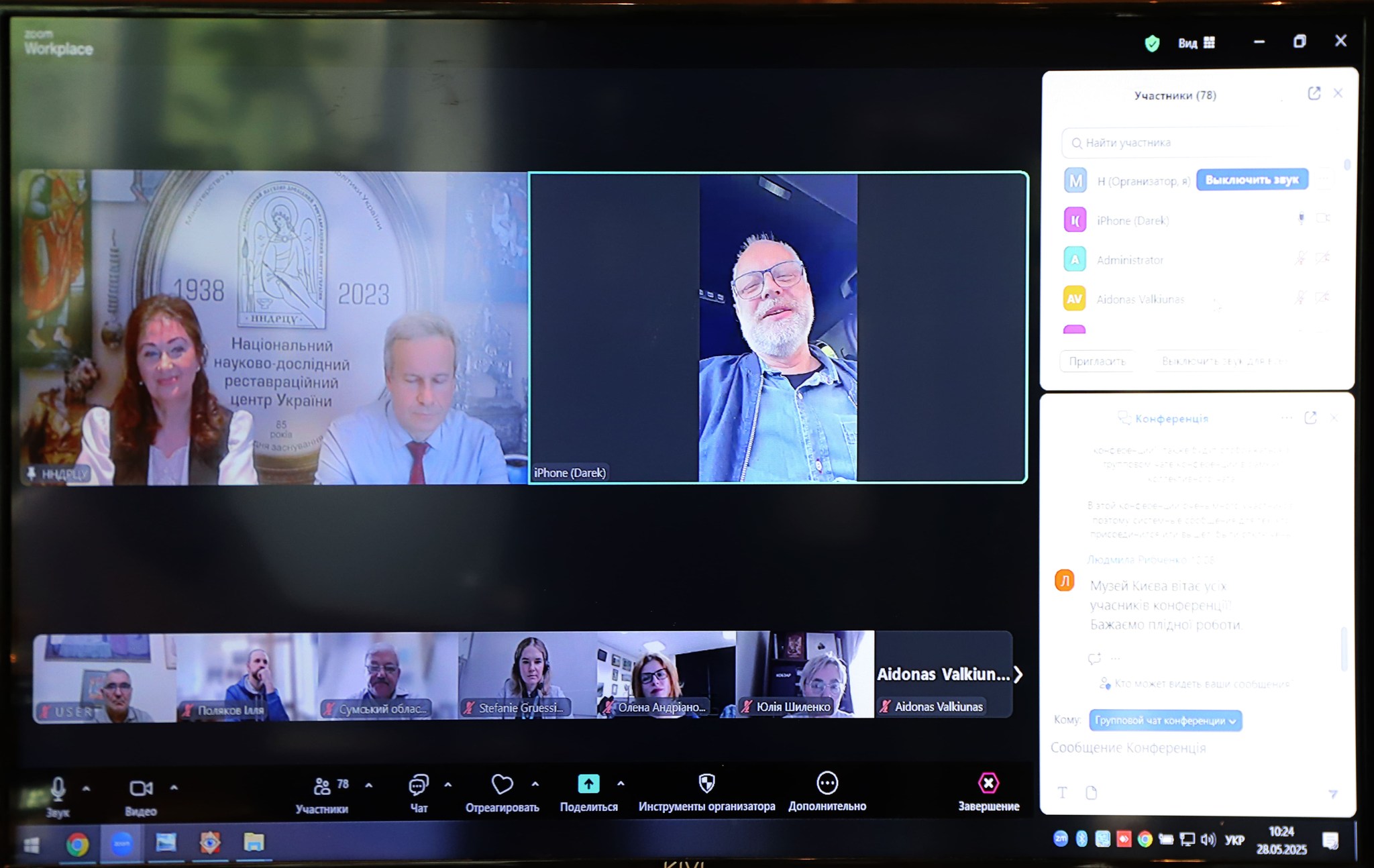1374x868 pixels.
Task: Open the Участники panel from toolbar
Action: coord(323,795)
